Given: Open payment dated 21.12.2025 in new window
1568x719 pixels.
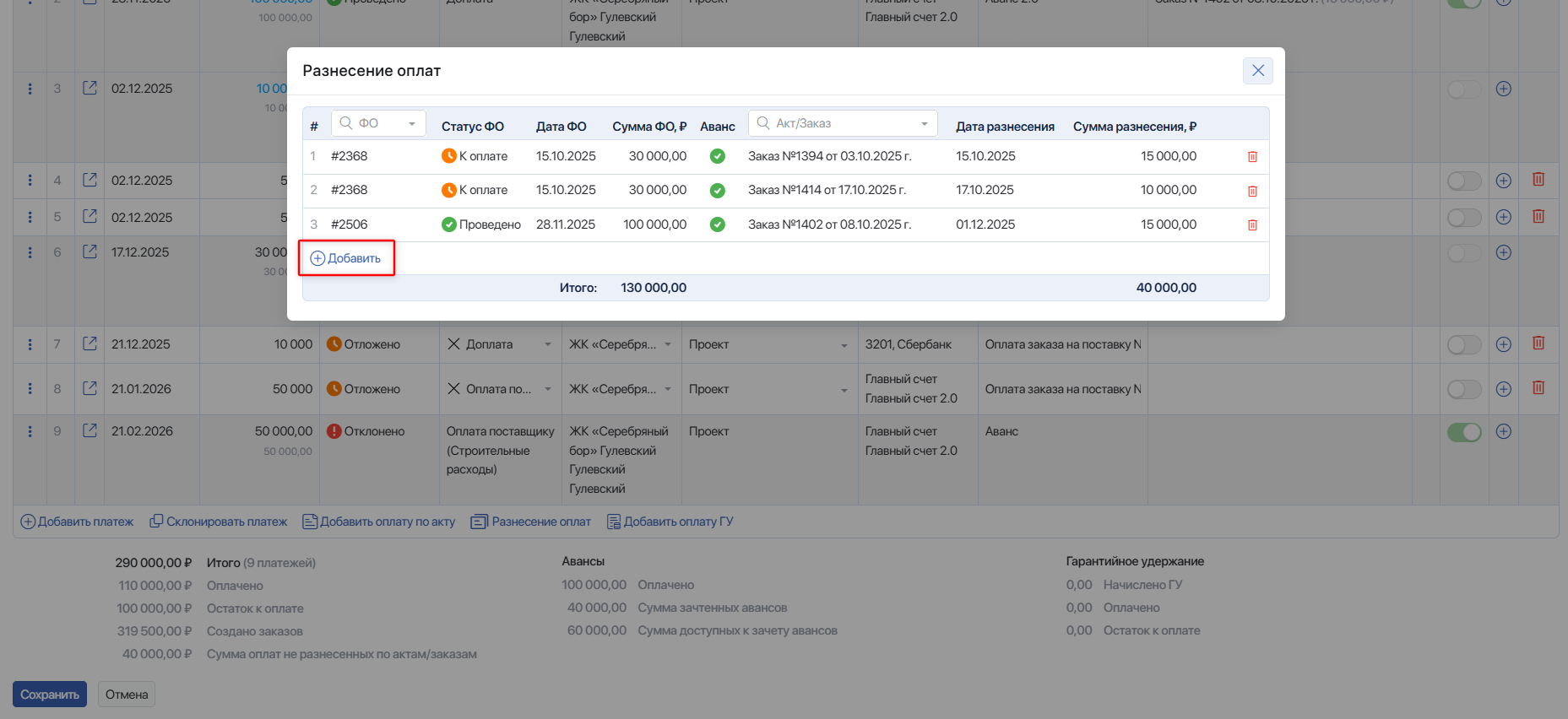Looking at the screenshot, I should tap(90, 343).
